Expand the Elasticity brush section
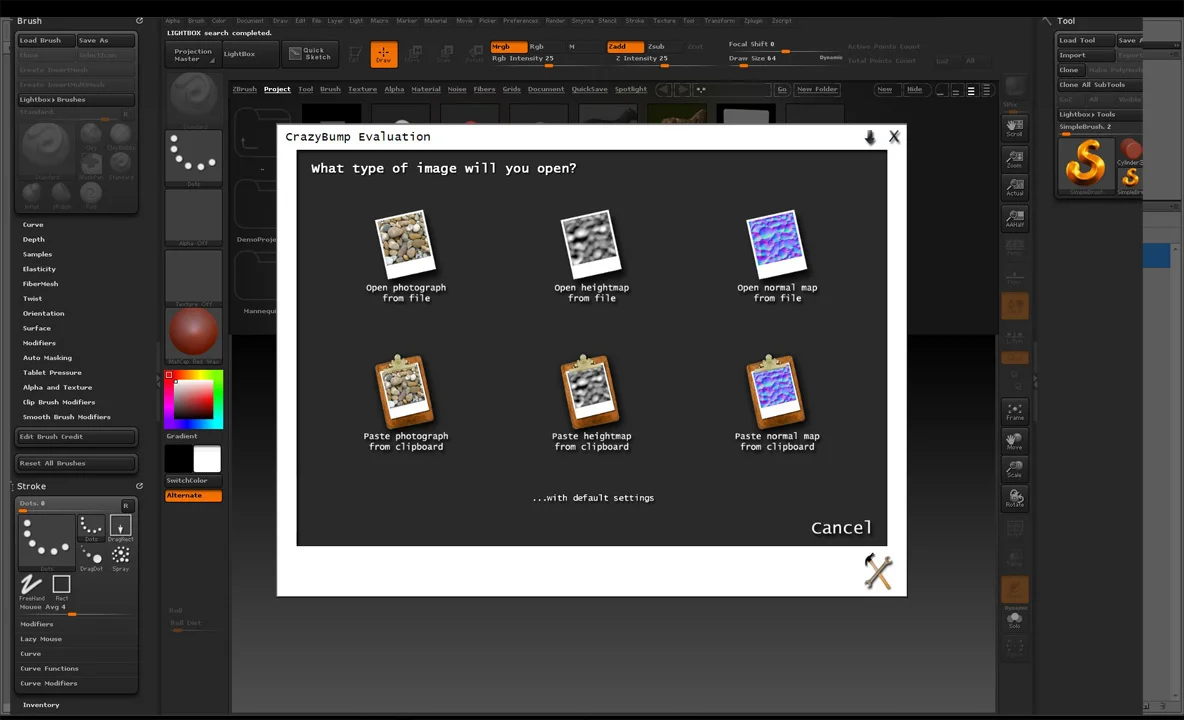 (x=39, y=269)
